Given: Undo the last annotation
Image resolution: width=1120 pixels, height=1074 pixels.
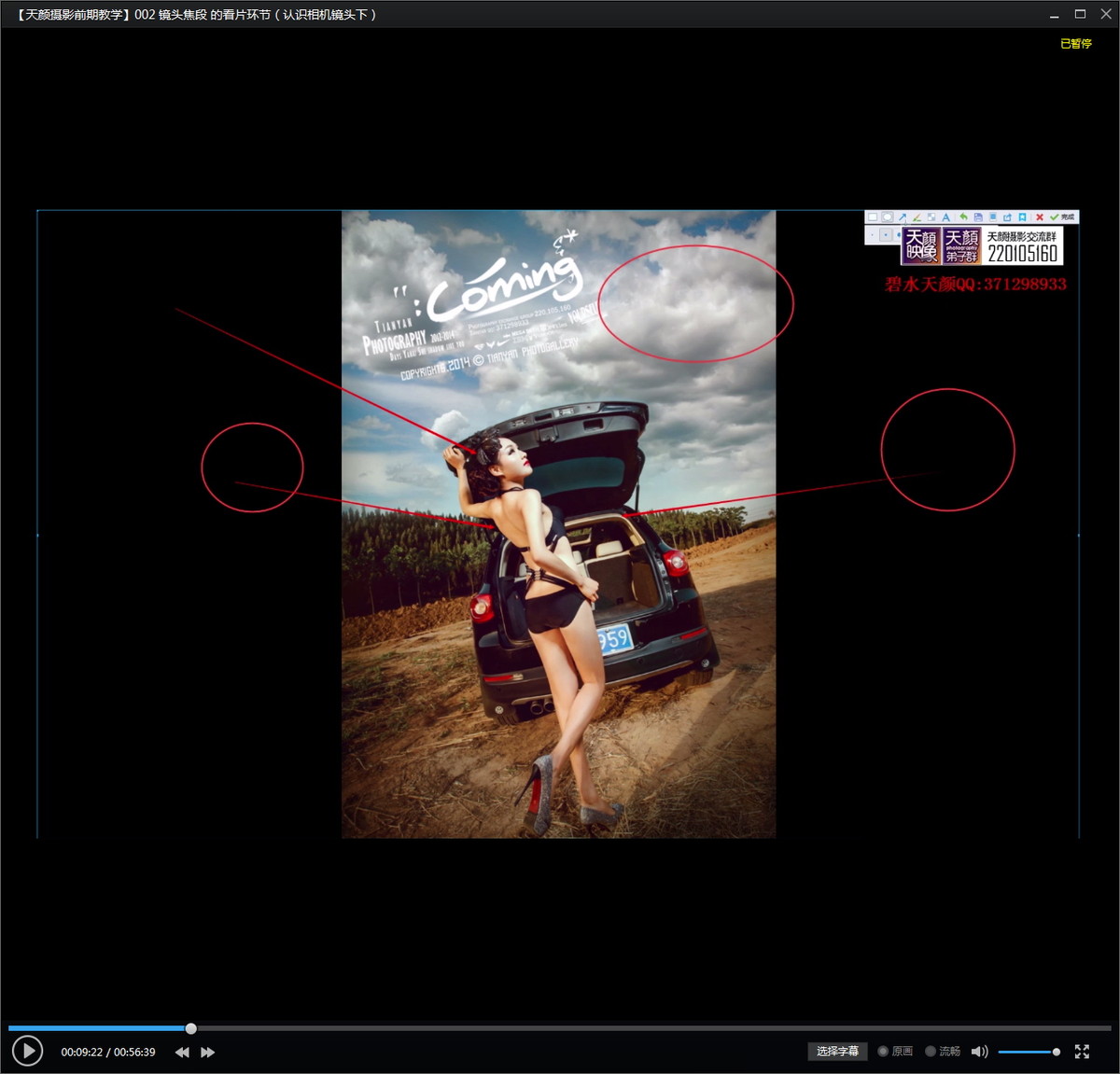Looking at the screenshot, I should point(963,217).
